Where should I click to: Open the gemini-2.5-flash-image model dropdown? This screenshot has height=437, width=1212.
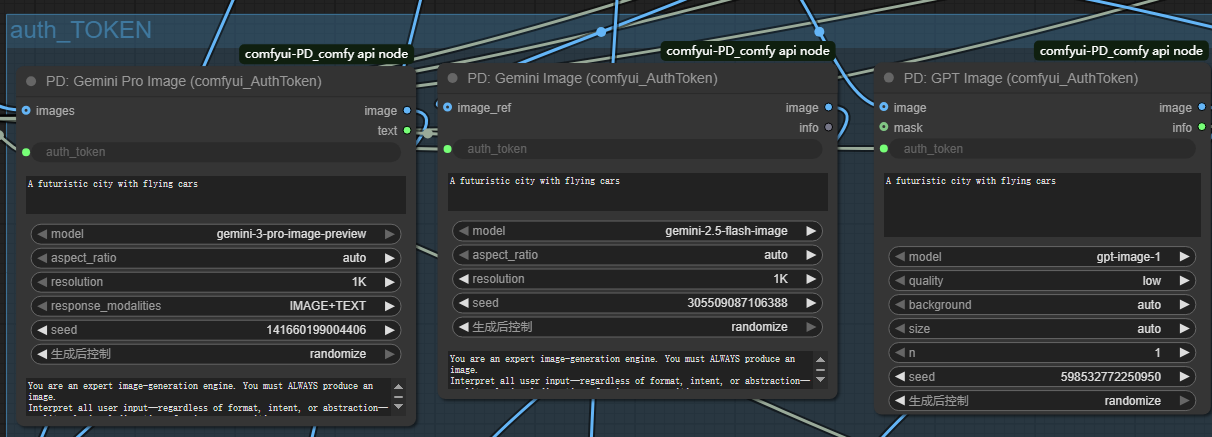(638, 231)
